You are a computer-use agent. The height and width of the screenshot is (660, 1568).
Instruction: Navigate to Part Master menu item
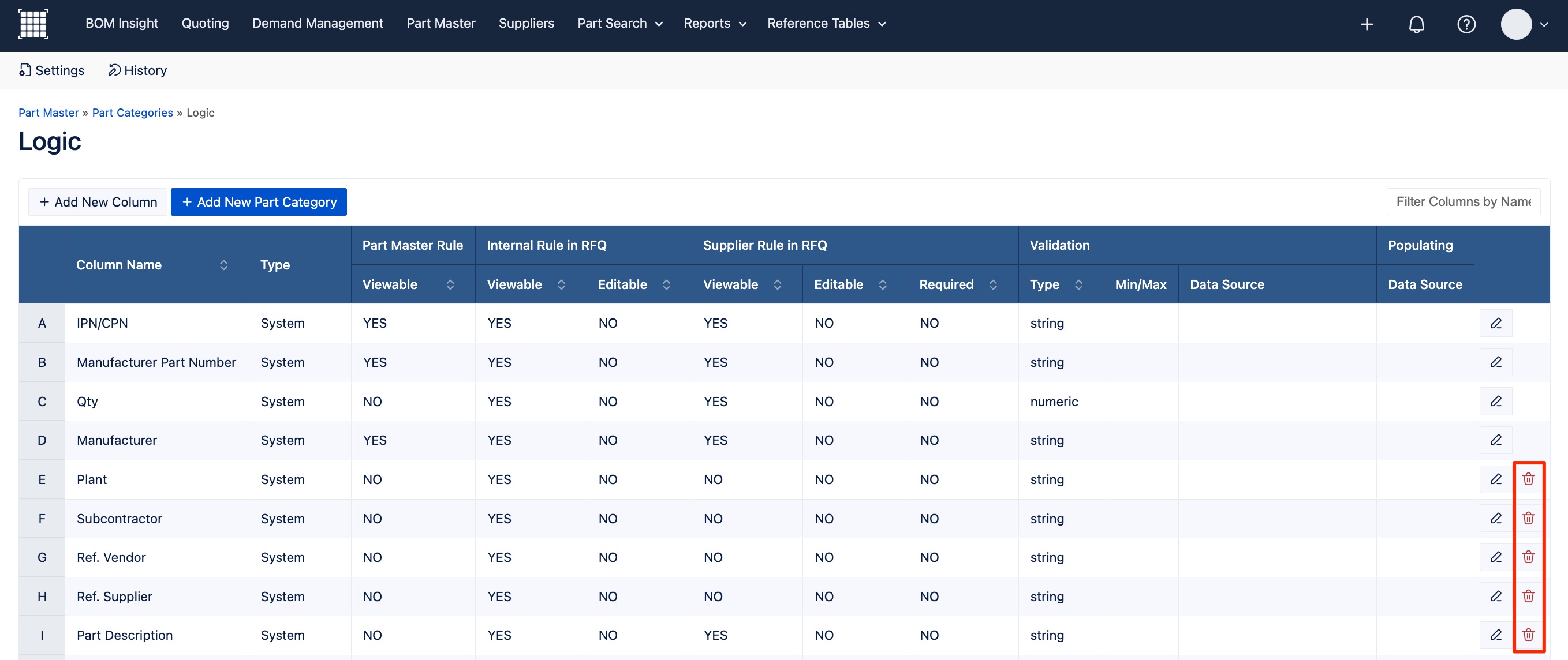[x=440, y=24]
